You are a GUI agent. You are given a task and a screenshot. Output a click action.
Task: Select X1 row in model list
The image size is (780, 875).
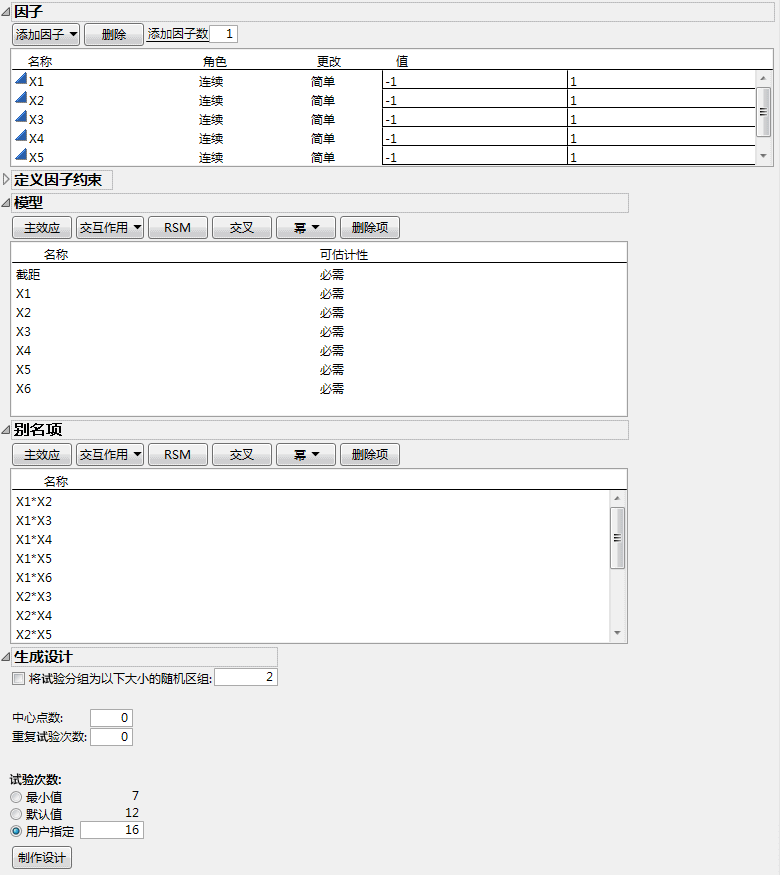coord(319,294)
